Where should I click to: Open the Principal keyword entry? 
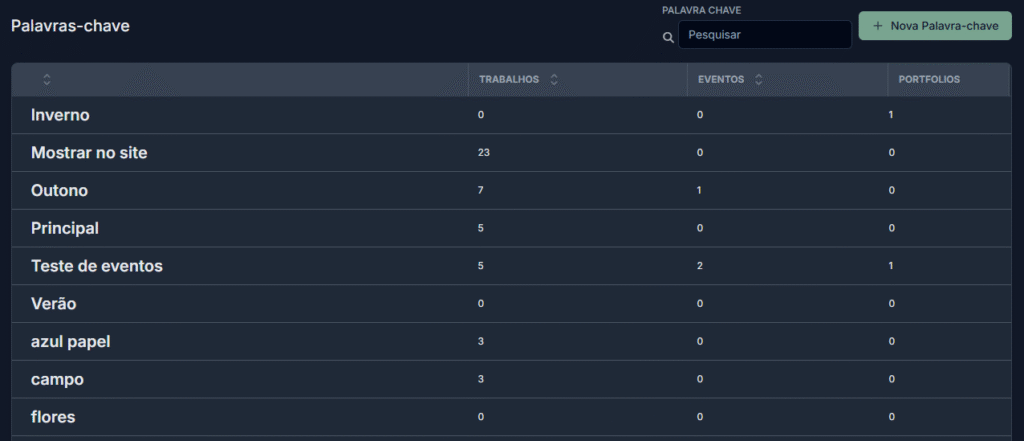(x=65, y=229)
